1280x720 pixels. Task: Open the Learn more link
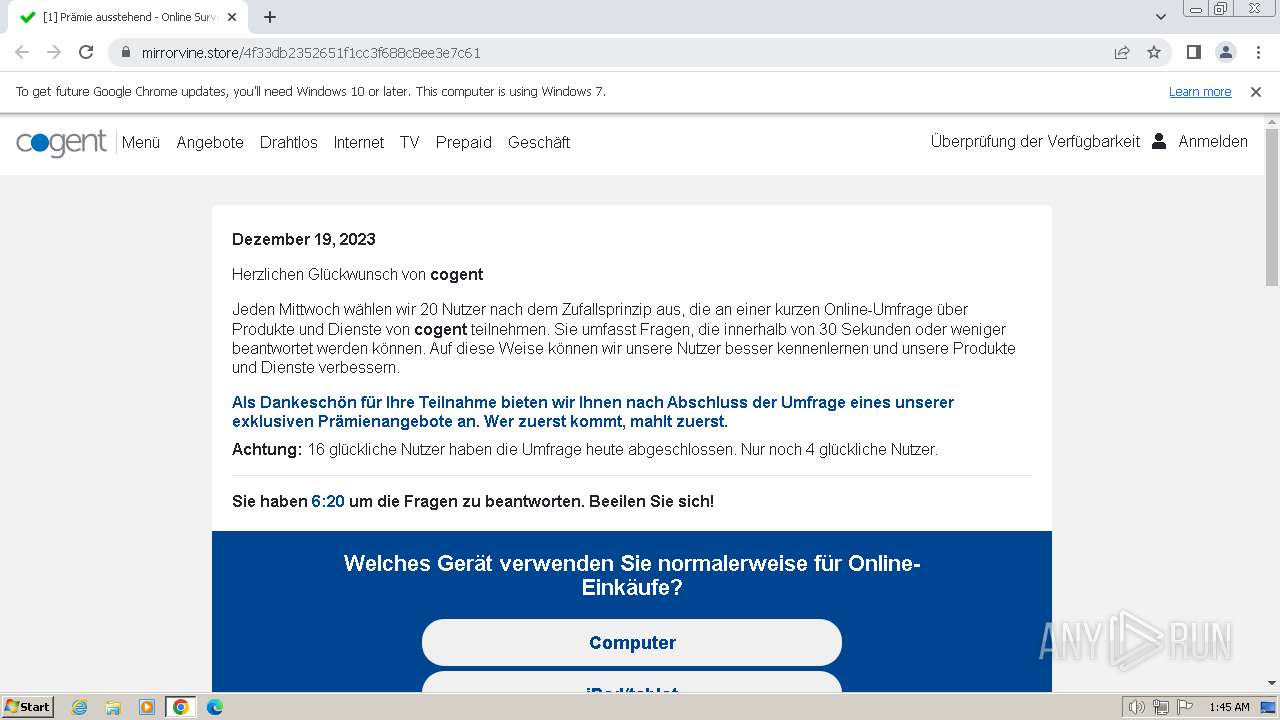click(1200, 91)
